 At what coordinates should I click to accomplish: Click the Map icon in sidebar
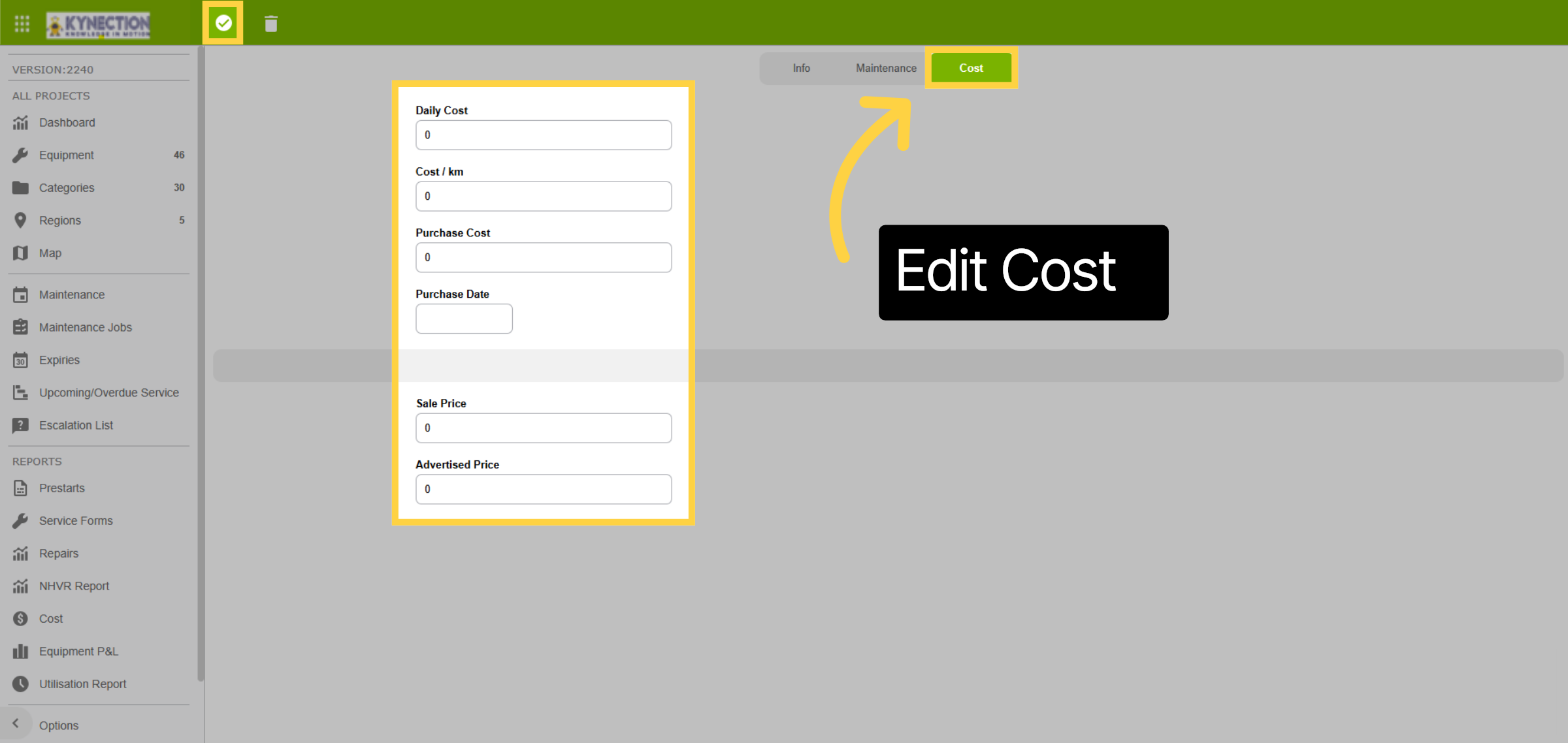[21, 253]
